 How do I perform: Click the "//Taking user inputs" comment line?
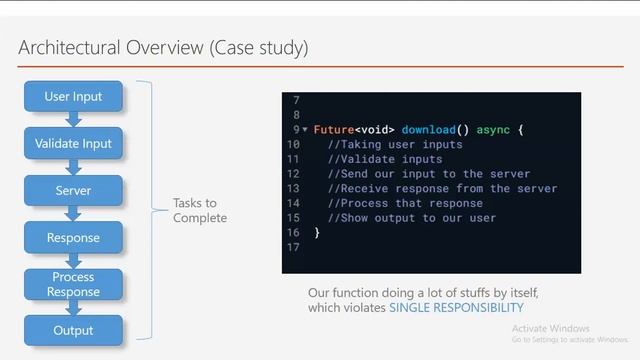click(395, 144)
